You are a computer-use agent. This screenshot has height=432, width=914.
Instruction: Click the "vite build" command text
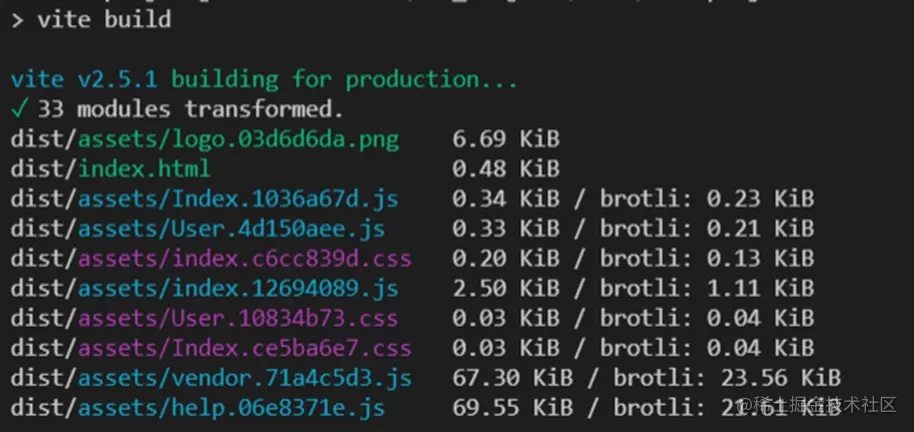tap(104, 19)
